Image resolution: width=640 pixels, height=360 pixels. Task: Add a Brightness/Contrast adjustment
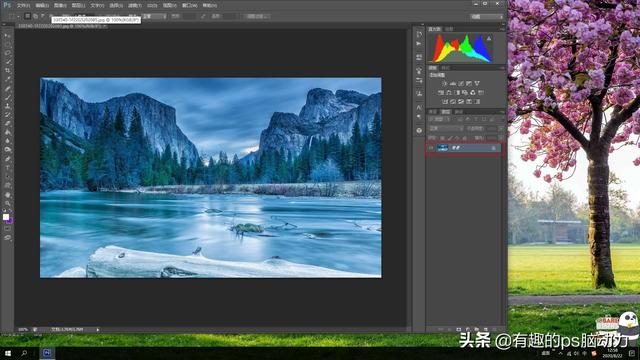pyautogui.click(x=444, y=83)
